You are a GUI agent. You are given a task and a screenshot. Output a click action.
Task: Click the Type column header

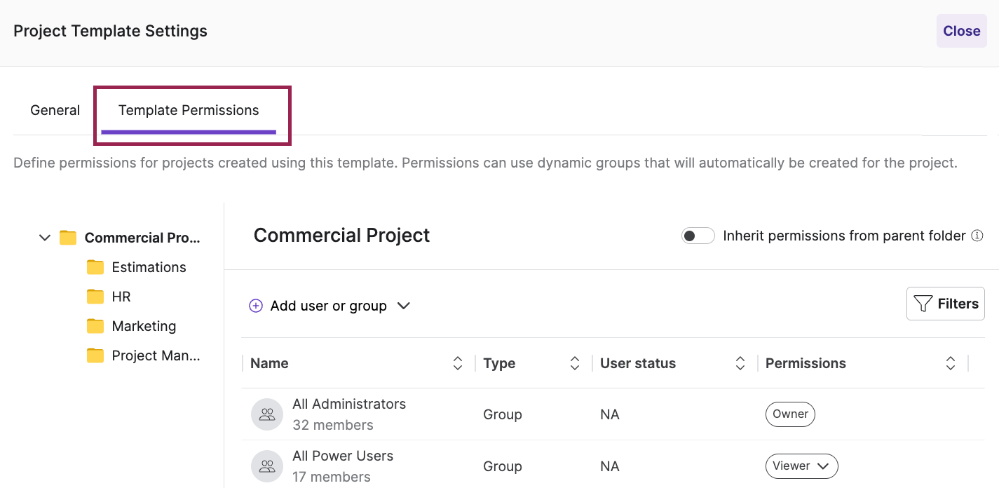pyautogui.click(x=500, y=363)
